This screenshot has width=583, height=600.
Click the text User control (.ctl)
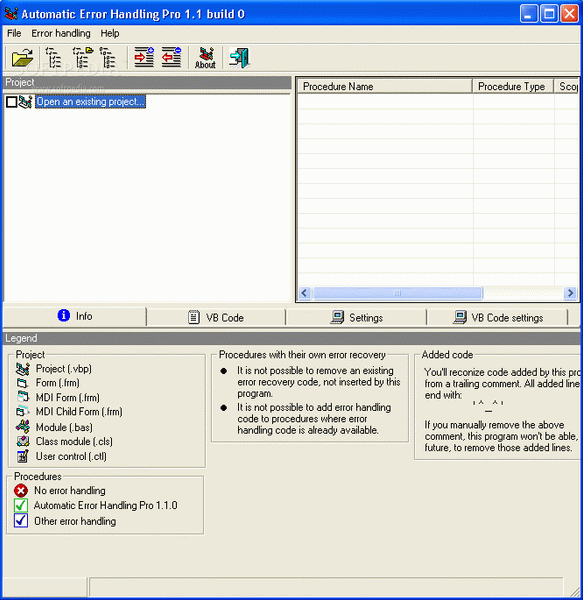point(71,457)
